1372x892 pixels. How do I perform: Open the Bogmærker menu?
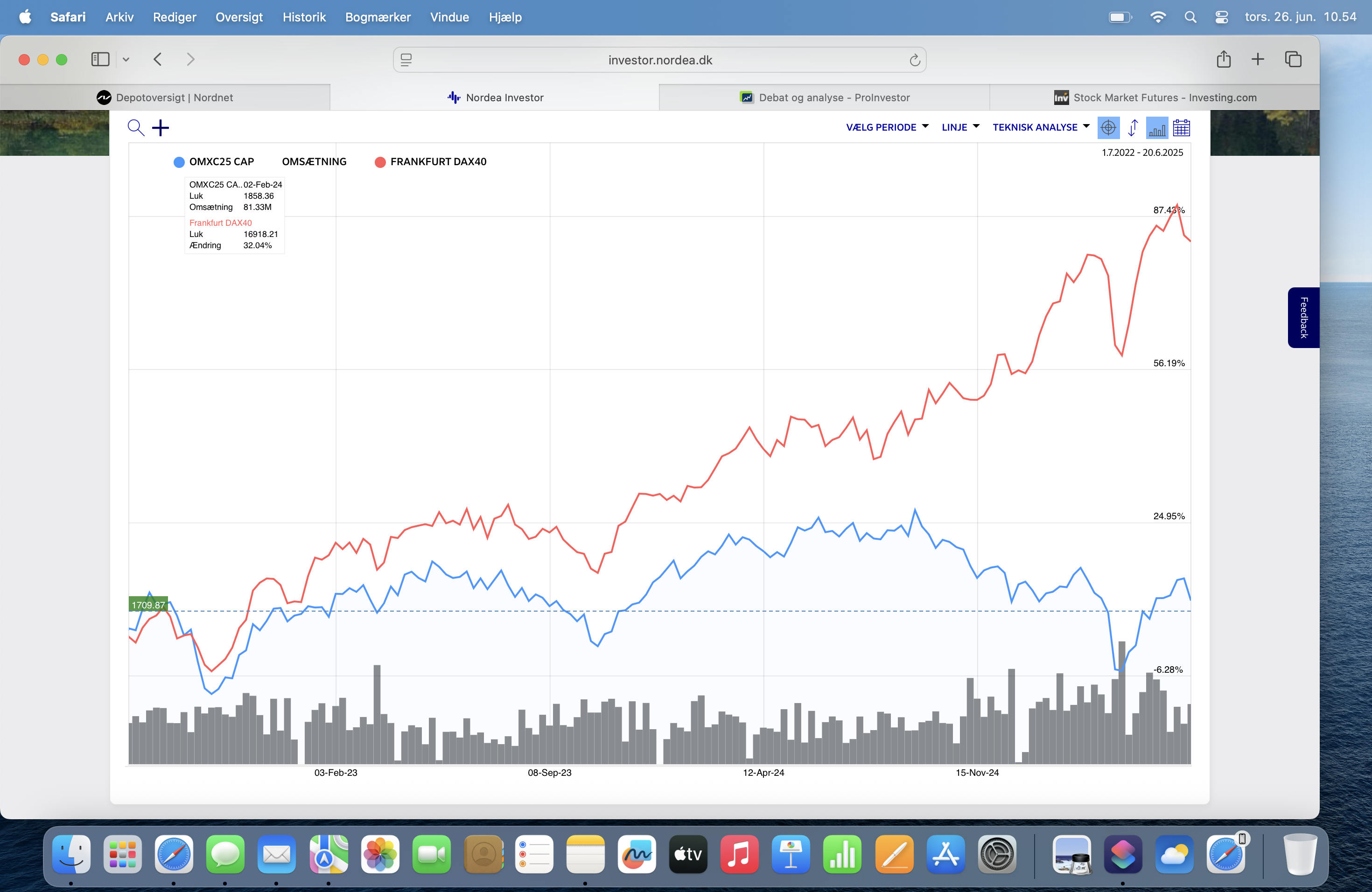[378, 17]
